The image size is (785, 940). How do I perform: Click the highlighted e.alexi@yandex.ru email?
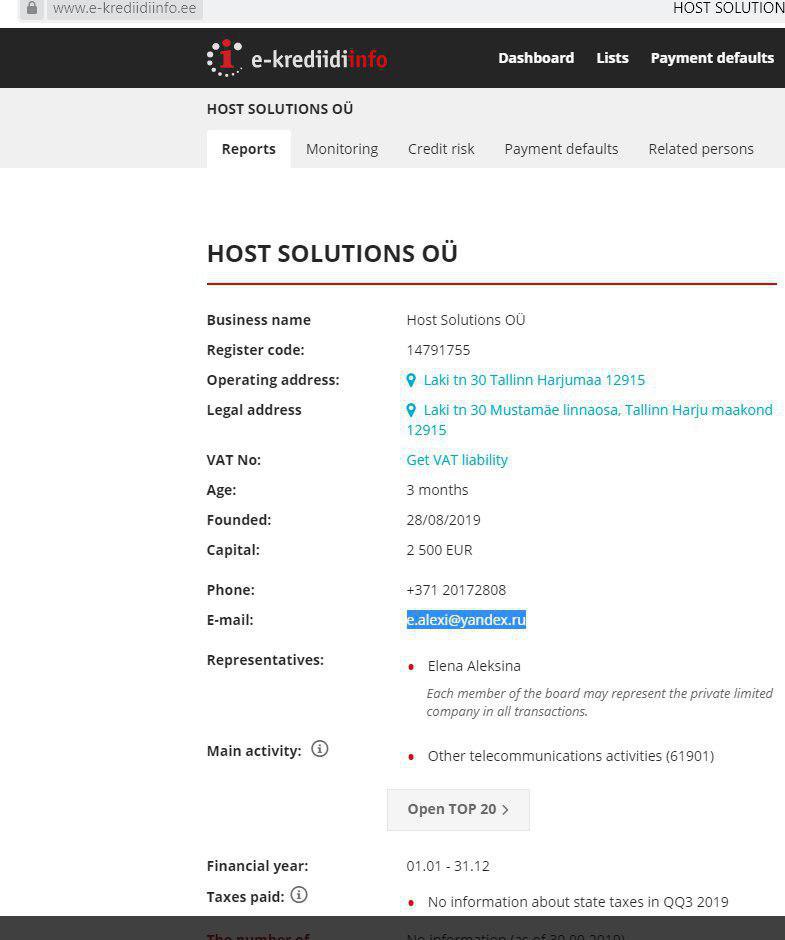[466, 620]
